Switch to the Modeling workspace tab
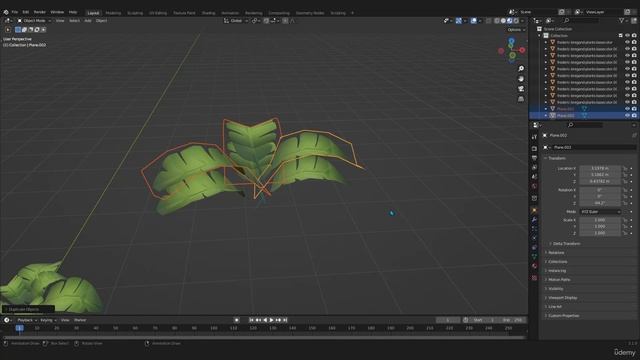This screenshot has height=360, width=640. coord(113,13)
